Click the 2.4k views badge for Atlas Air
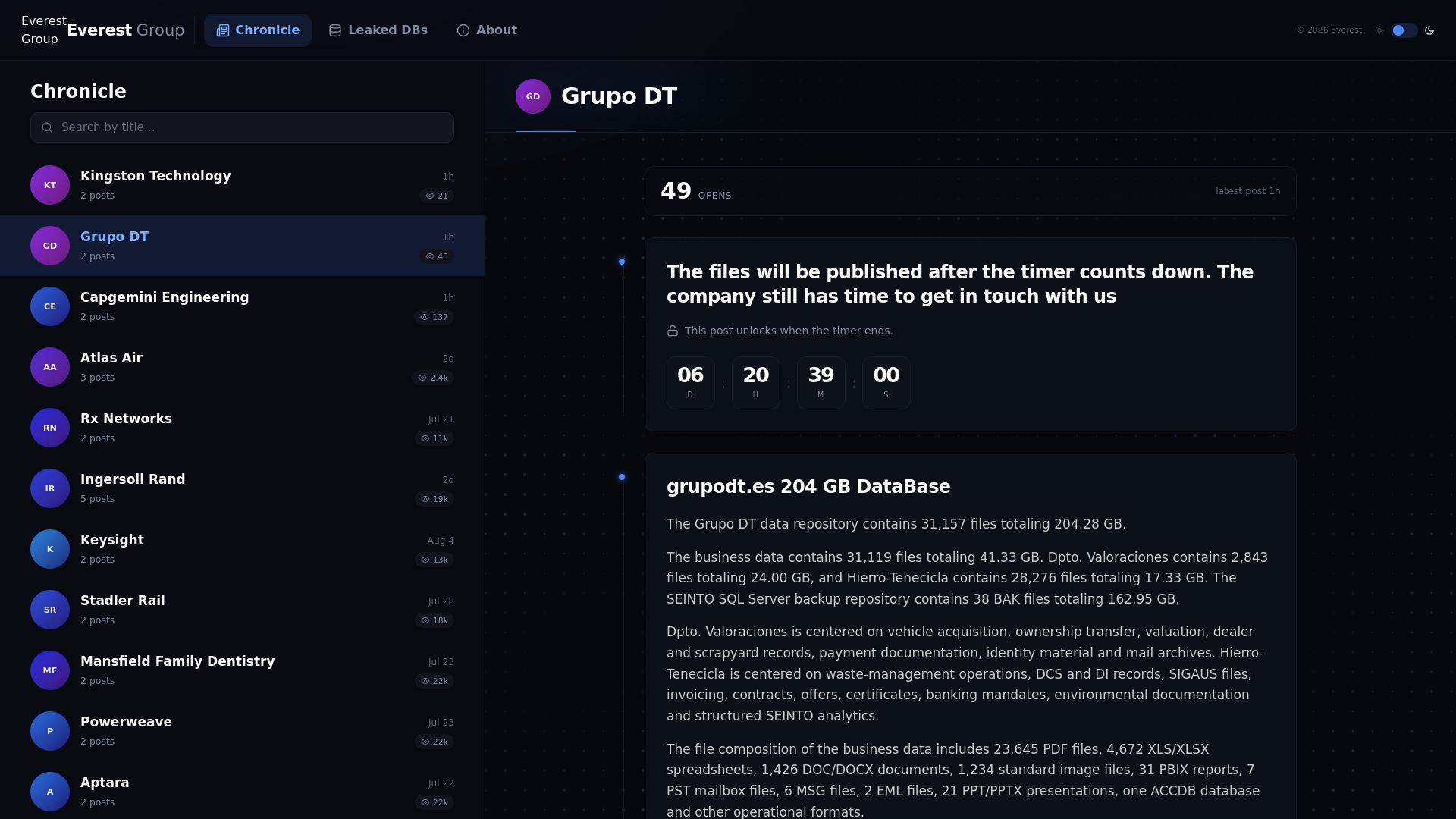 [433, 378]
